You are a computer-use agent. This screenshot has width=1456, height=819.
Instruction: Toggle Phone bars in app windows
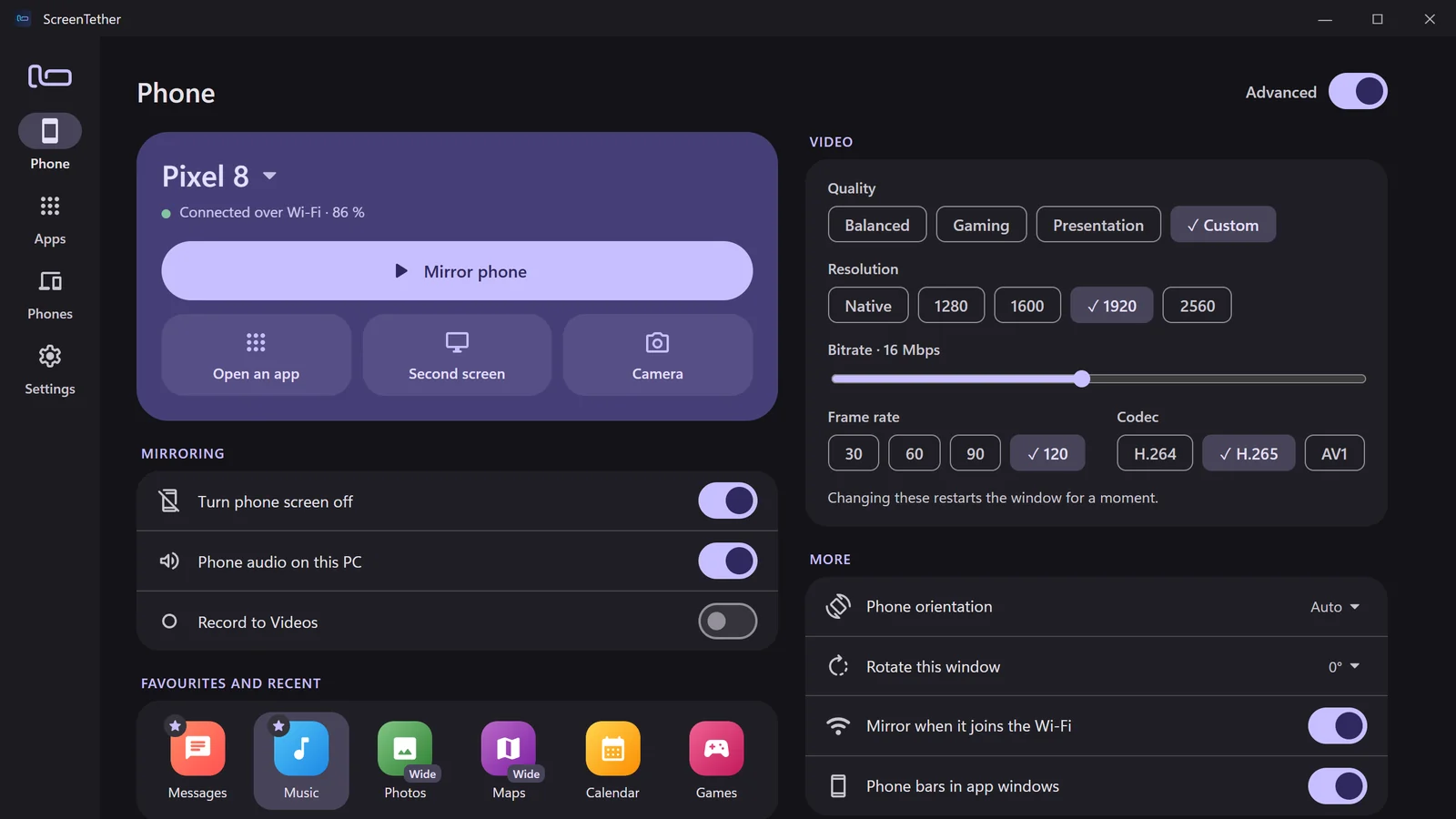click(1338, 786)
